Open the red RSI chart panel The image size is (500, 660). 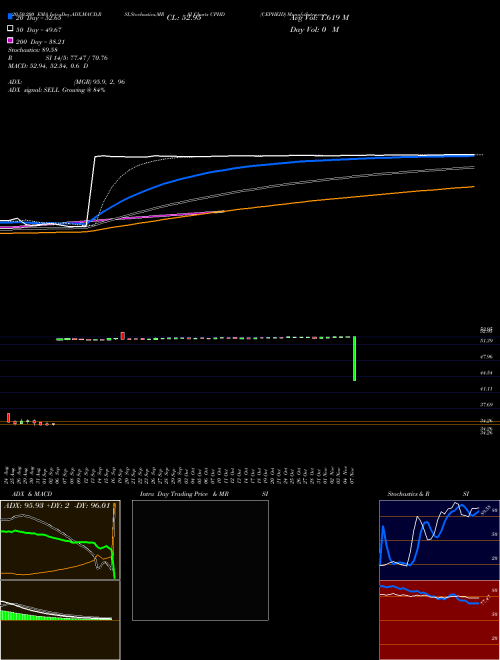(x=439, y=620)
